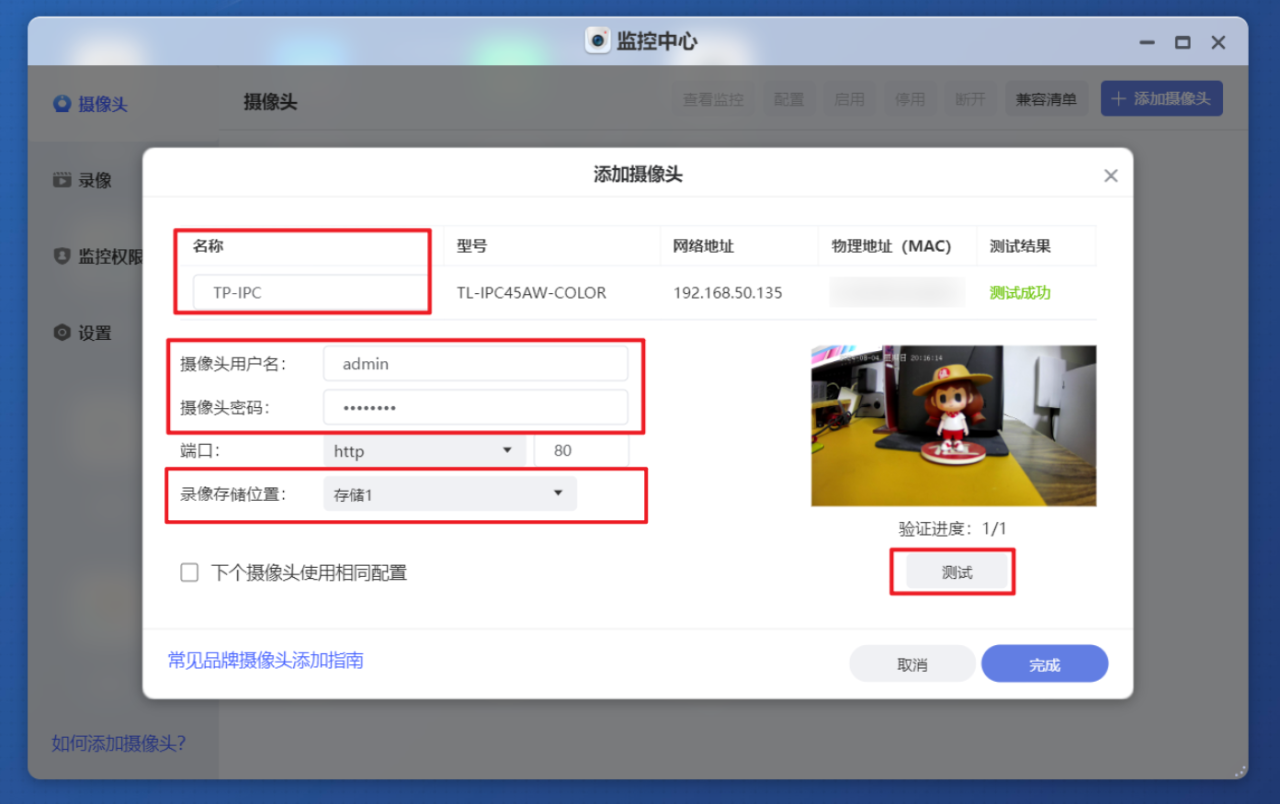Expand the 存储1 storage location dropdown
The height and width of the screenshot is (804, 1280).
point(449,493)
